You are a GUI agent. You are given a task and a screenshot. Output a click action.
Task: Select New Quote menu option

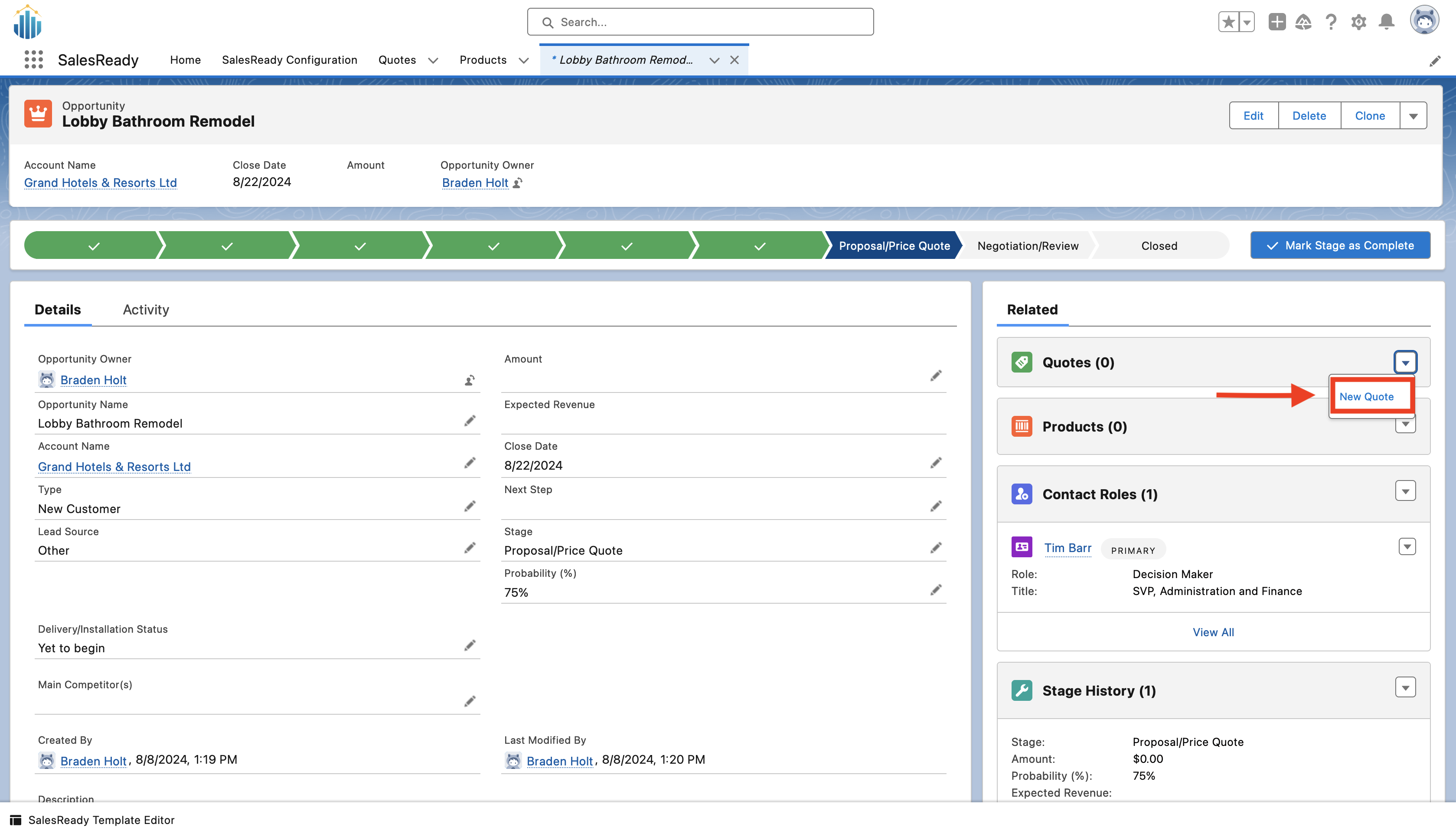click(x=1366, y=397)
